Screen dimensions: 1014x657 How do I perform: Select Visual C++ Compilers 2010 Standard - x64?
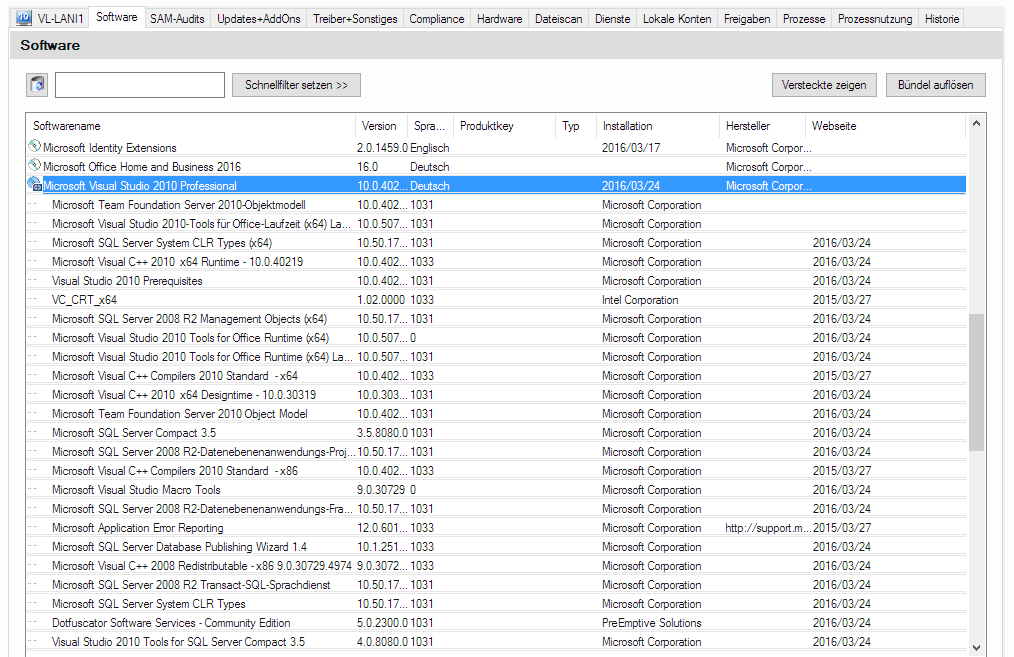click(497, 376)
